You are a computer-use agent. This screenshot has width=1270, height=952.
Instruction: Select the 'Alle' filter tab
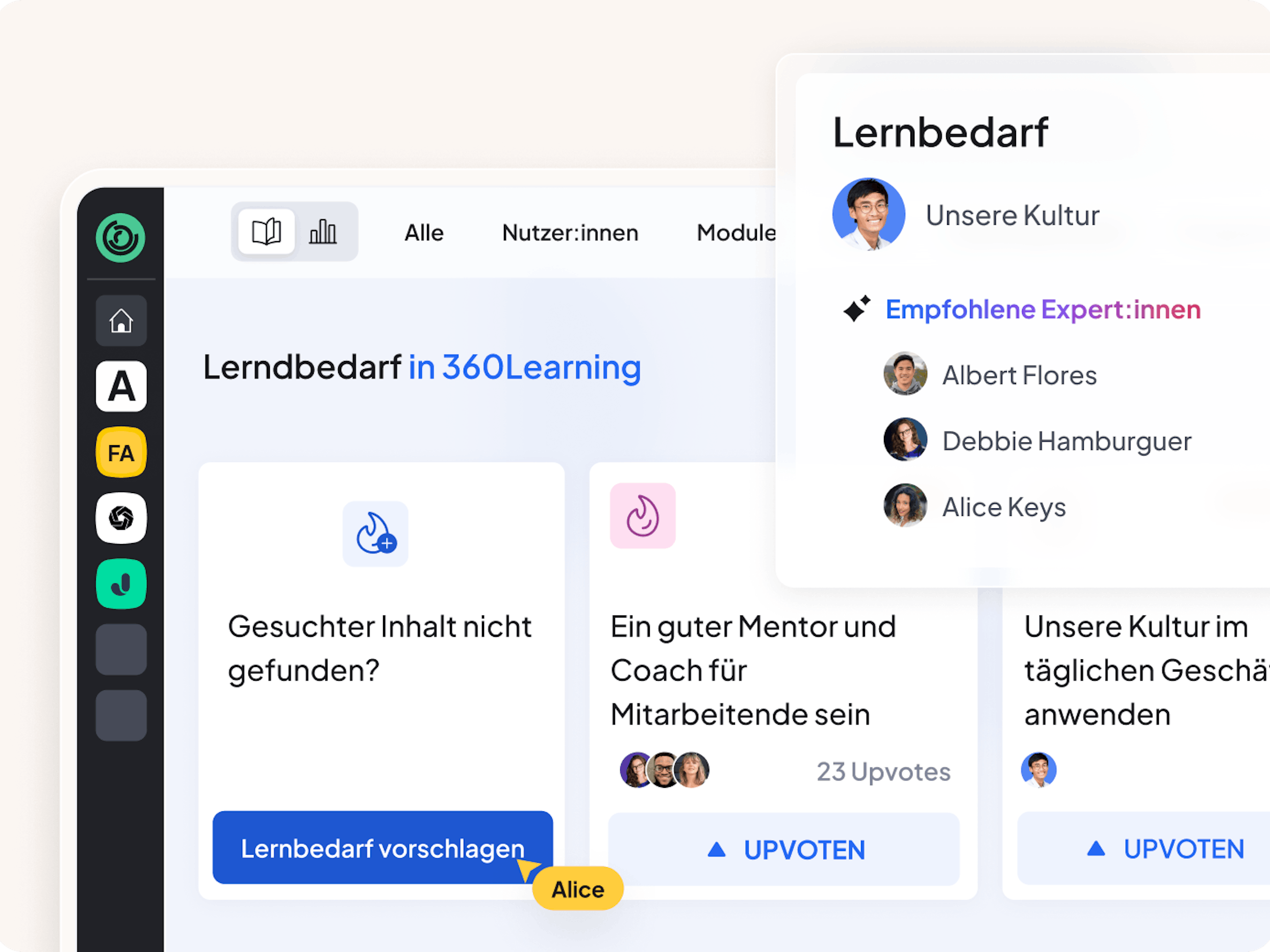[x=424, y=233]
